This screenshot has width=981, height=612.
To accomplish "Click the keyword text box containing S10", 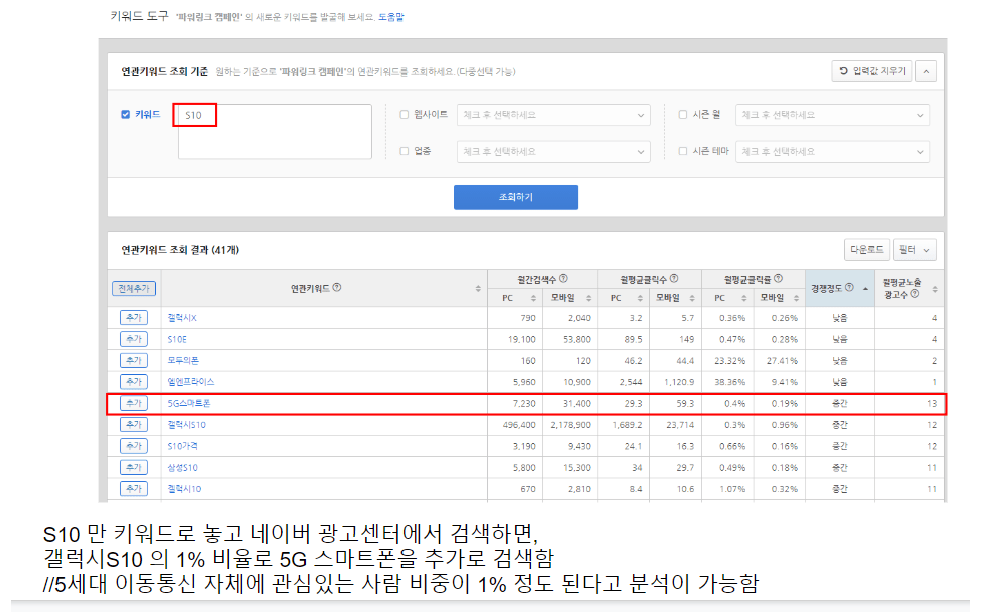I will click(273, 130).
